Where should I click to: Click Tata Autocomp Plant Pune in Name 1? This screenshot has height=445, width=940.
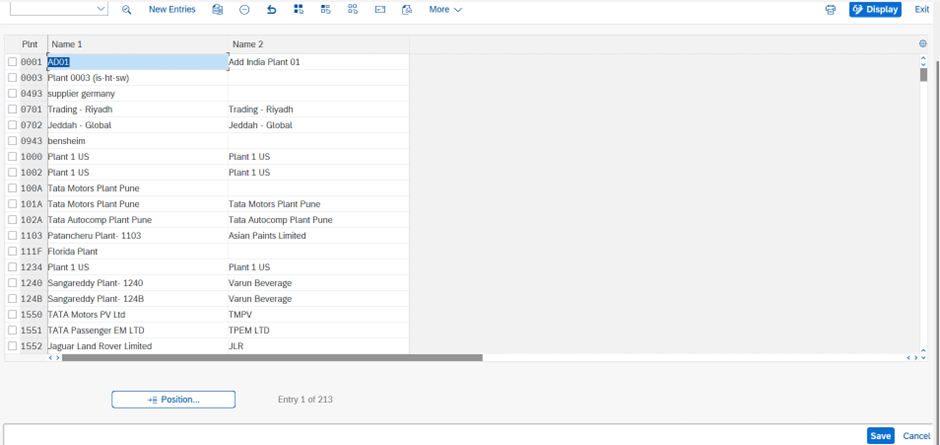coord(138,220)
